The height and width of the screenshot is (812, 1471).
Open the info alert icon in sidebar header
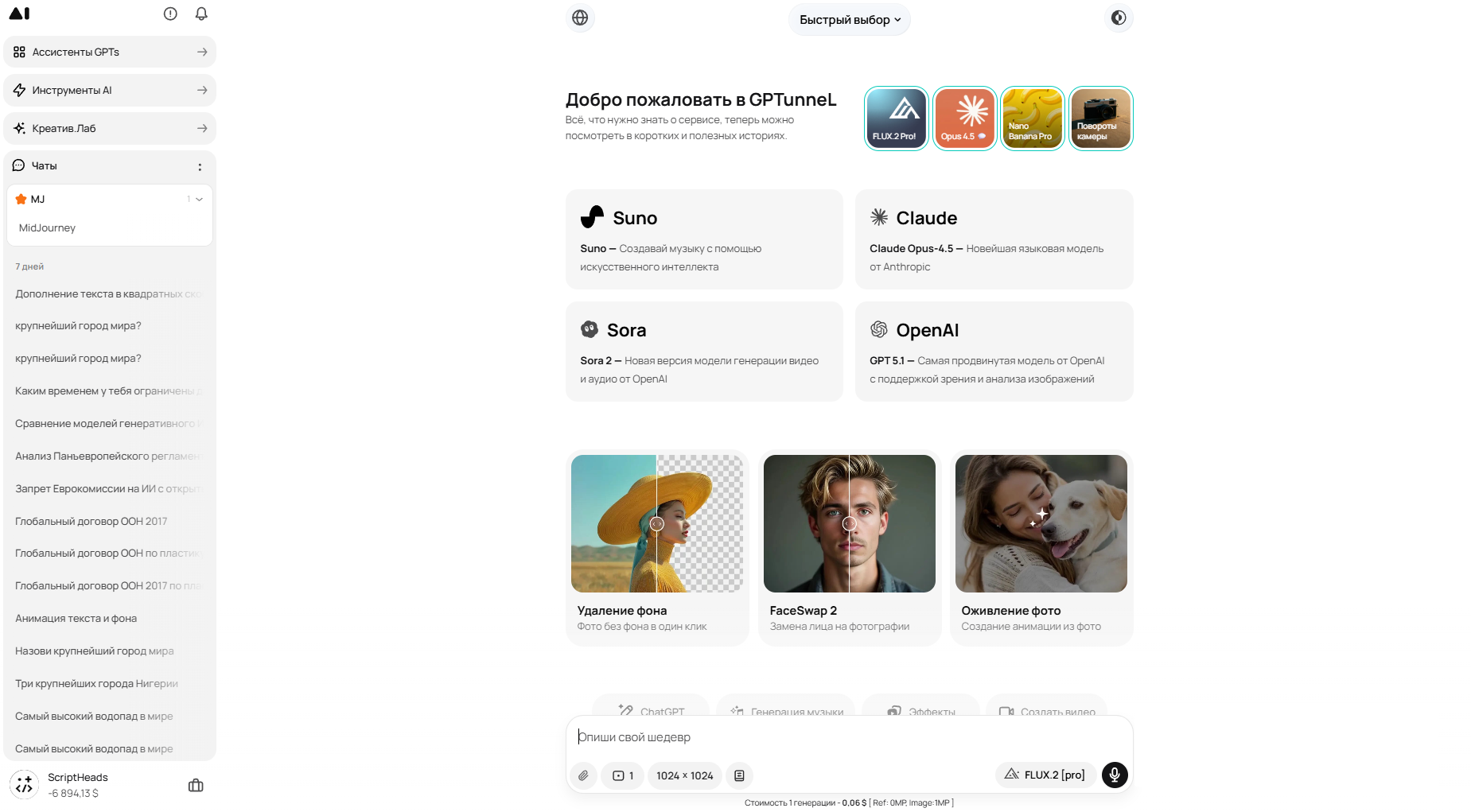[x=170, y=14]
